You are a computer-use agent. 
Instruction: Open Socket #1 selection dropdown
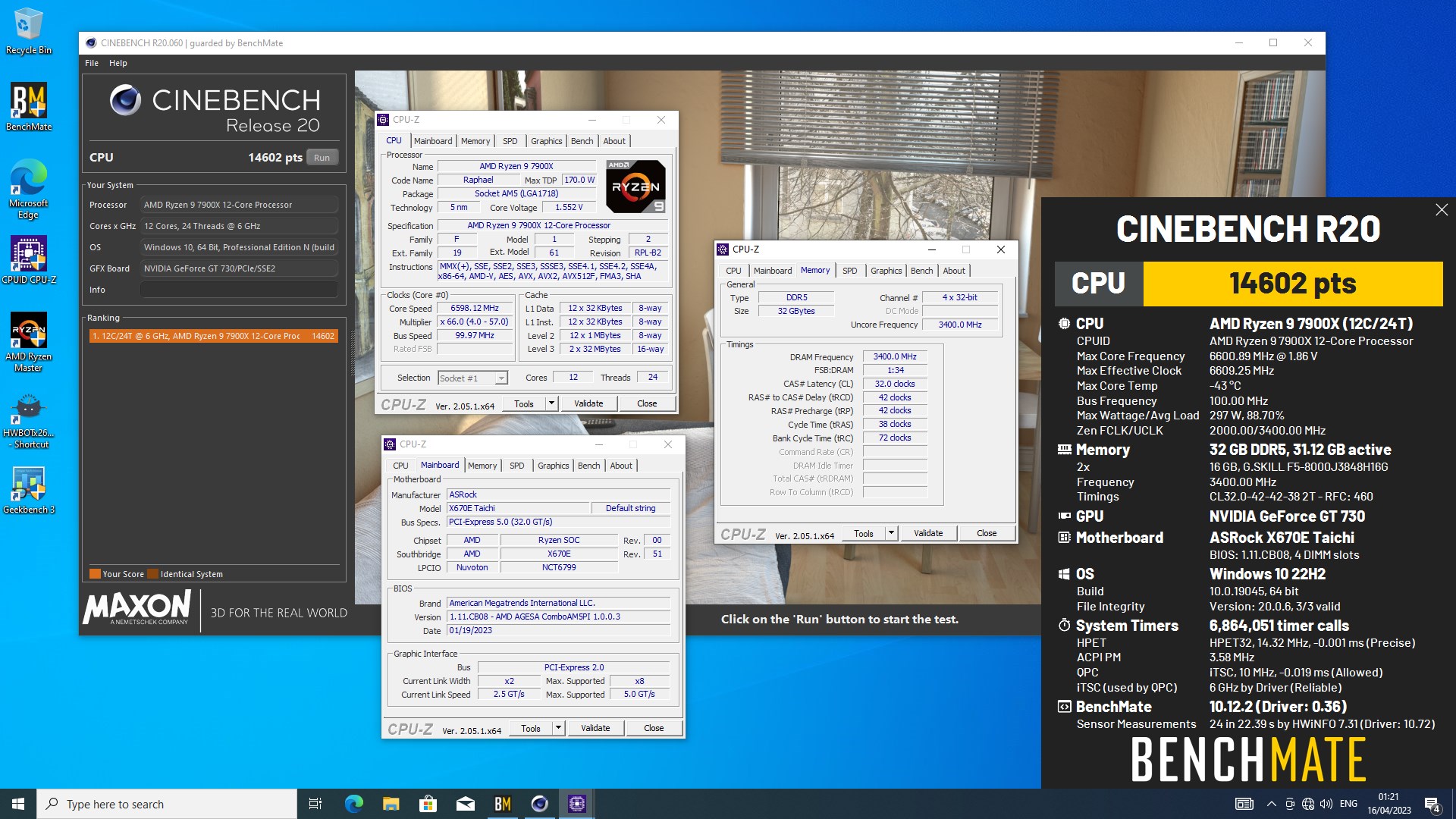(x=501, y=378)
